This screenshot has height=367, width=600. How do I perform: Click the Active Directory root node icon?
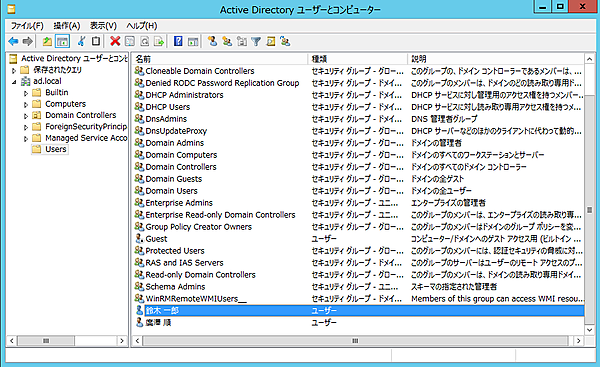pyautogui.click(x=13, y=59)
